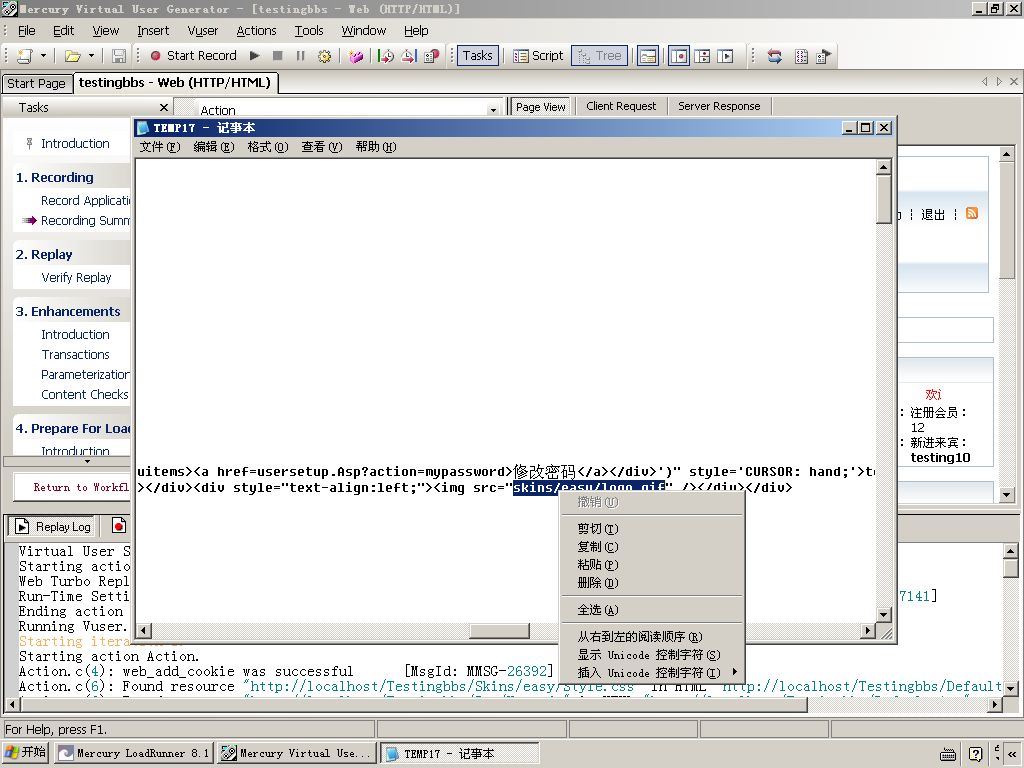Choose 全选(A) in context menu
This screenshot has height=768, width=1024.
pyautogui.click(x=652, y=610)
